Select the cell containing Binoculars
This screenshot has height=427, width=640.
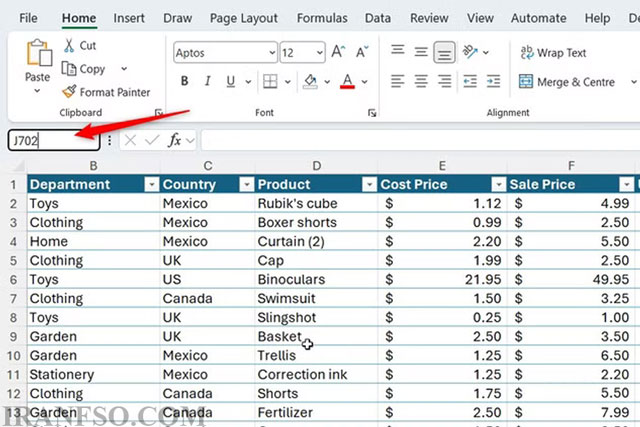pos(316,280)
